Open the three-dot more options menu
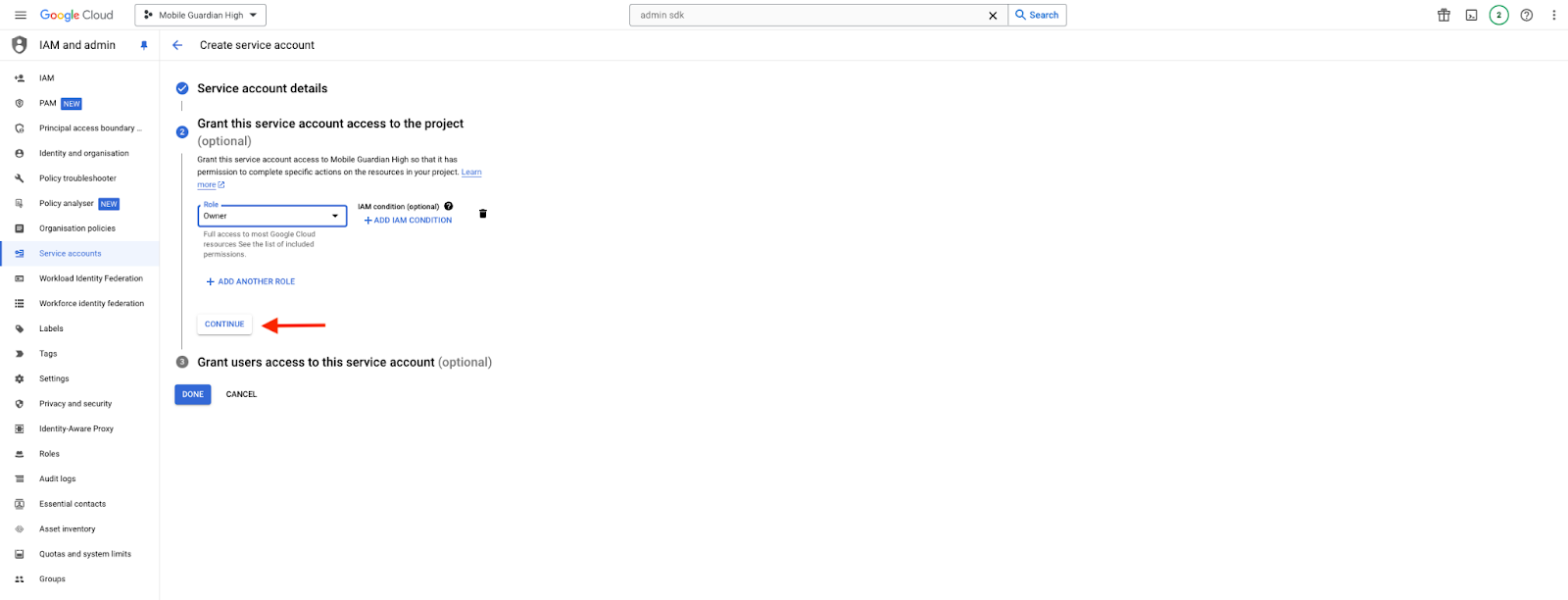Screen dimensions: 1568x600 (x=1553, y=15)
